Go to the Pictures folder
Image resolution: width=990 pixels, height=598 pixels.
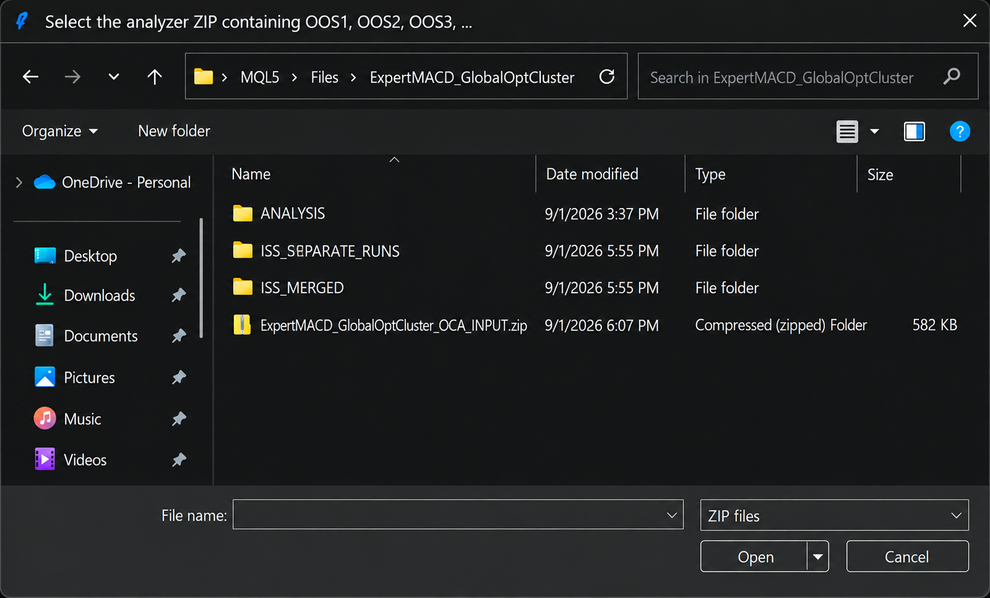89,377
